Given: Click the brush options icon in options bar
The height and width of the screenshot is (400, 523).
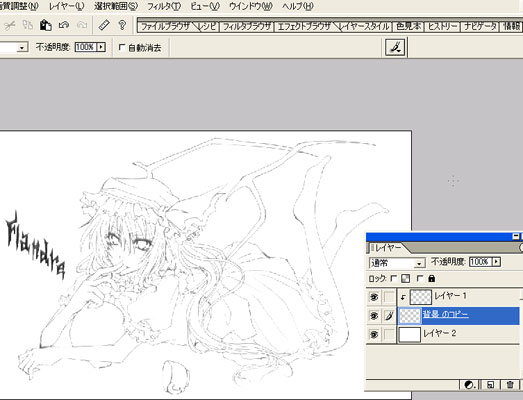Looking at the screenshot, I should [x=395, y=47].
